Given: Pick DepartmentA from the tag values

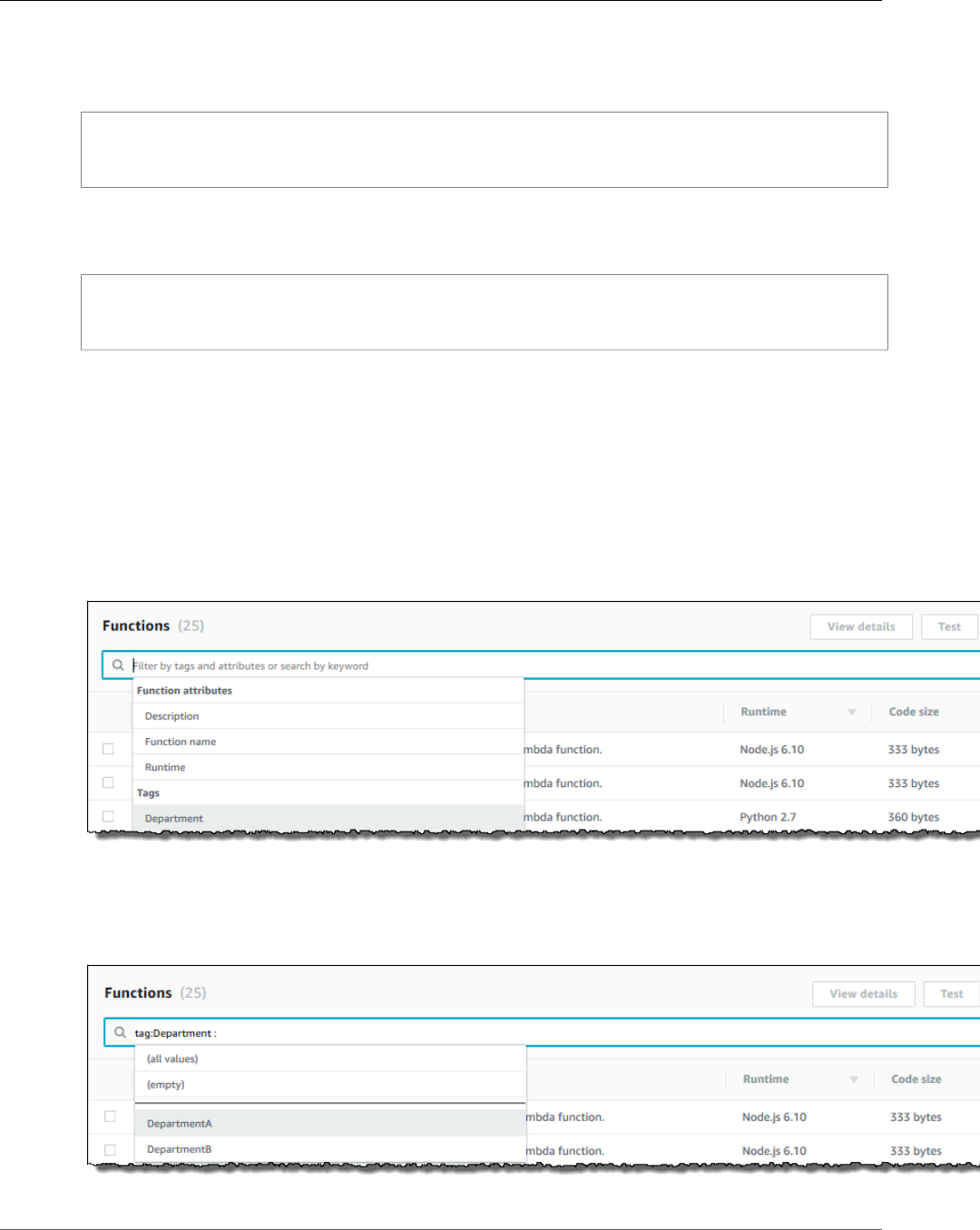Looking at the screenshot, I should point(330,1123).
